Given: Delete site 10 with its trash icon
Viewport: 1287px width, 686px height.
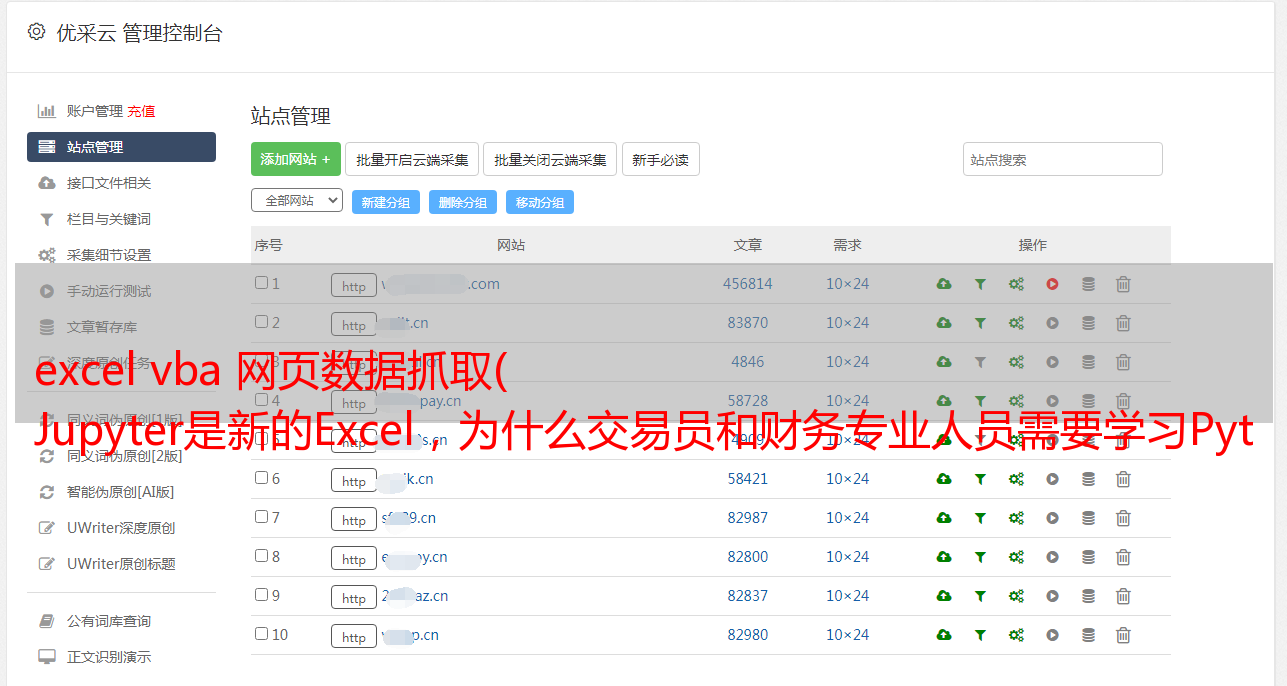Looking at the screenshot, I should [1123, 635].
